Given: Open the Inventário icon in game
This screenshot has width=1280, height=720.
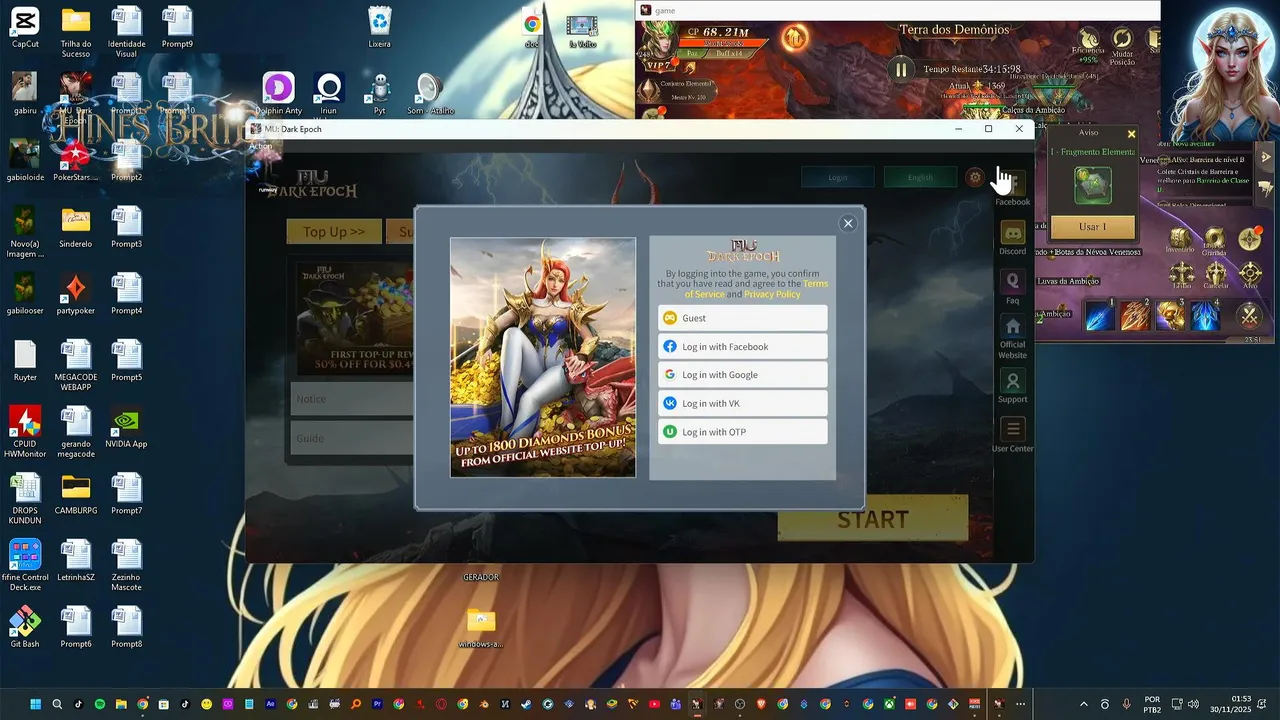Looking at the screenshot, I should tap(1180, 241).
